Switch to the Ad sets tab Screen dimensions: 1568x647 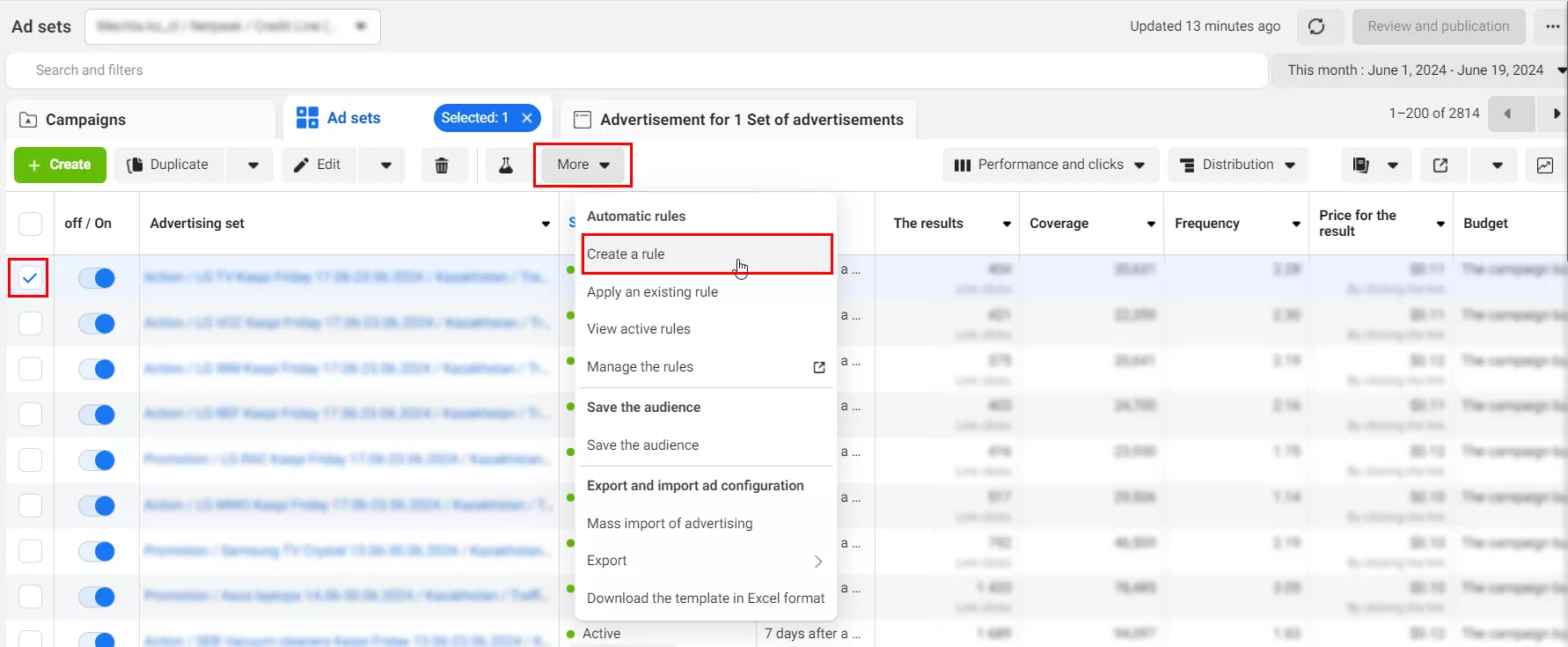pyautogui.click(x=354, y=118)
